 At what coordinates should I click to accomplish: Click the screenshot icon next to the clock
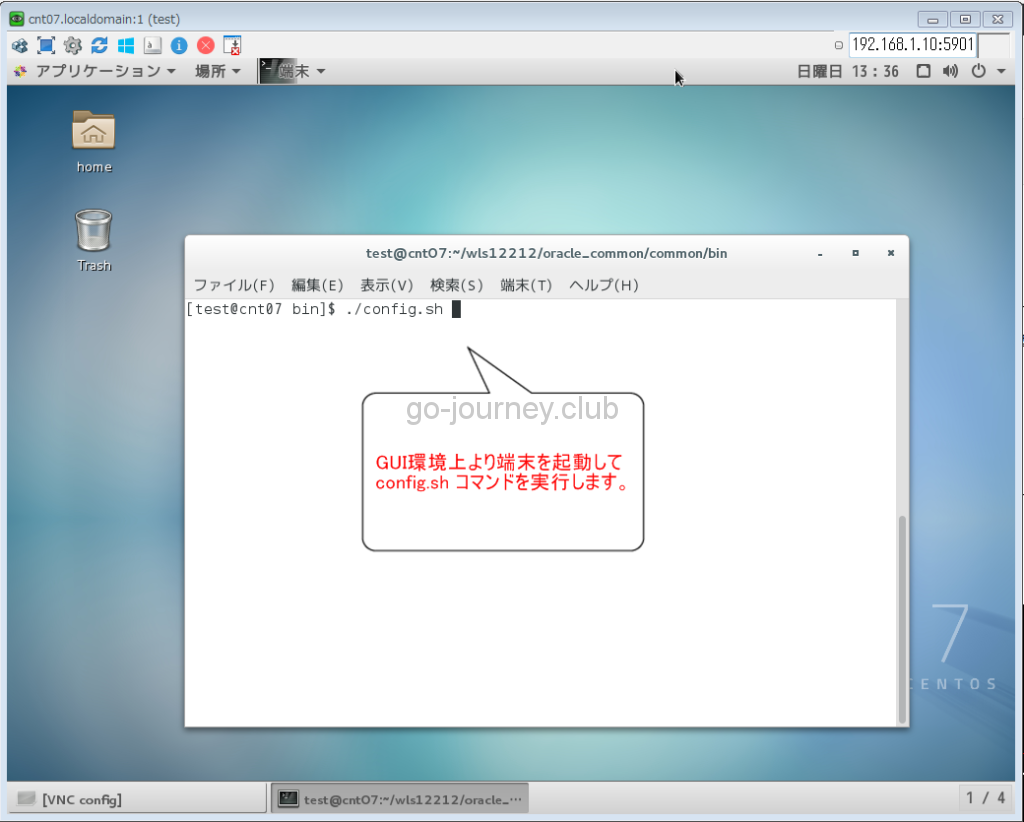[922, 70]
